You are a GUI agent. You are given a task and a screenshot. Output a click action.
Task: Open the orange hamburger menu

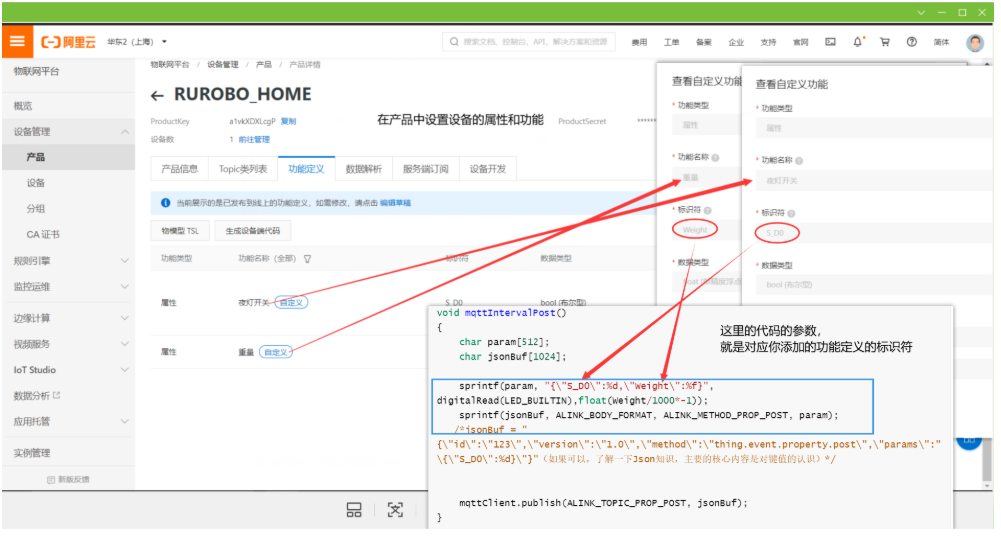(x=17, y=42)
